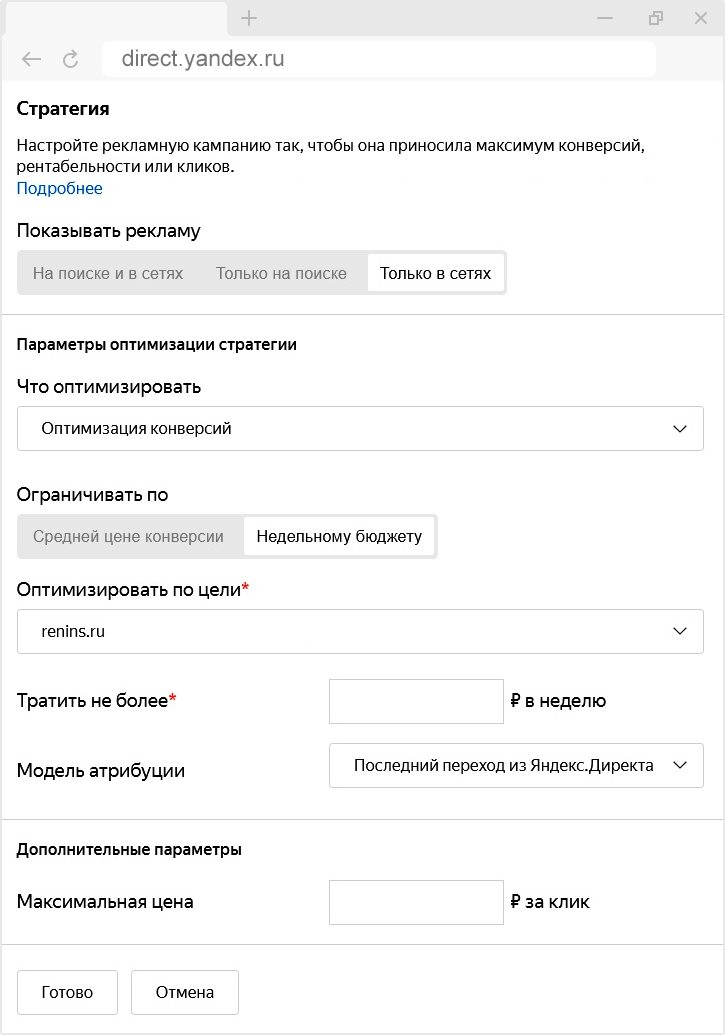The image size is (725, 1035).
Task: Open the attribution model dropdown
Action: coord(516,765)
